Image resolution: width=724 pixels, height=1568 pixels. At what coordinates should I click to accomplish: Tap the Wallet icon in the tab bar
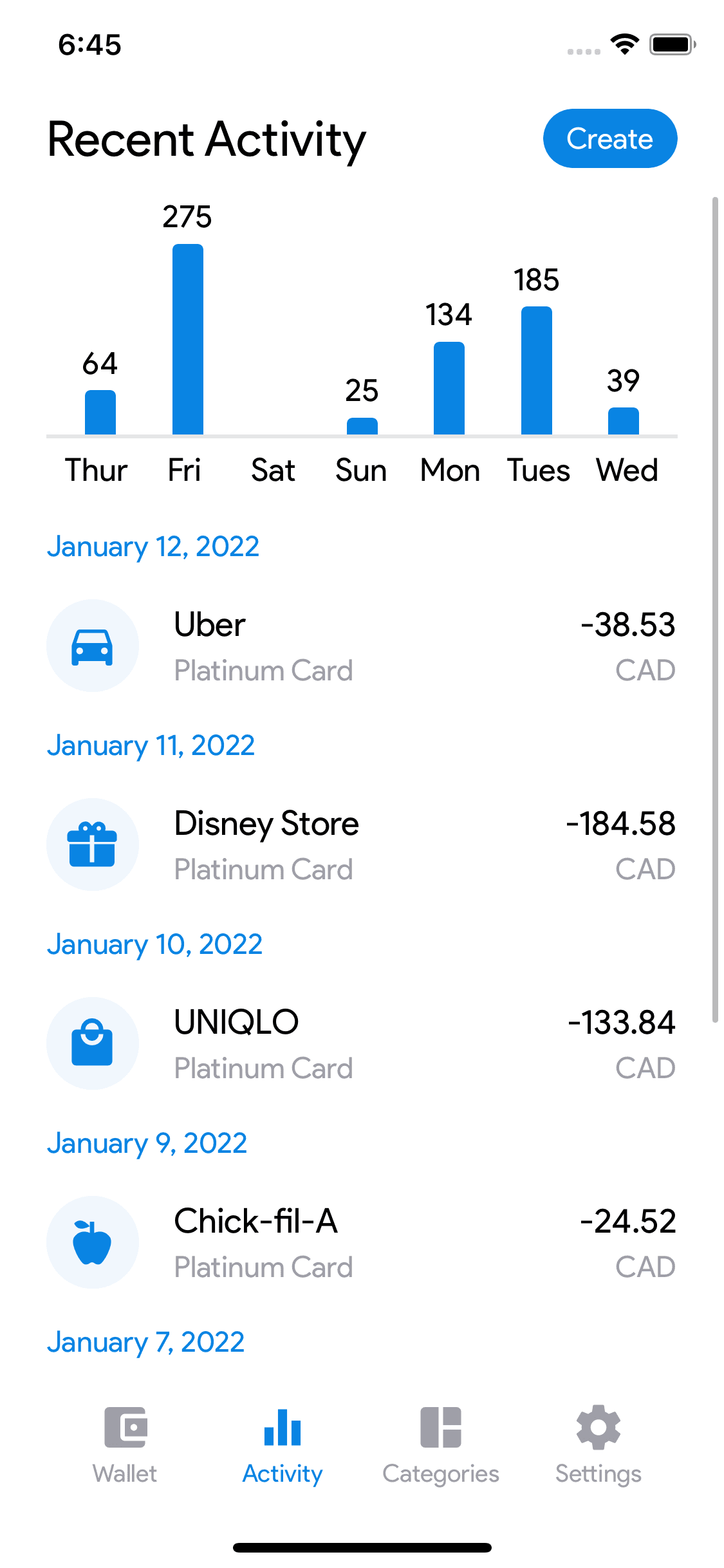click(x=125, y=1427)
